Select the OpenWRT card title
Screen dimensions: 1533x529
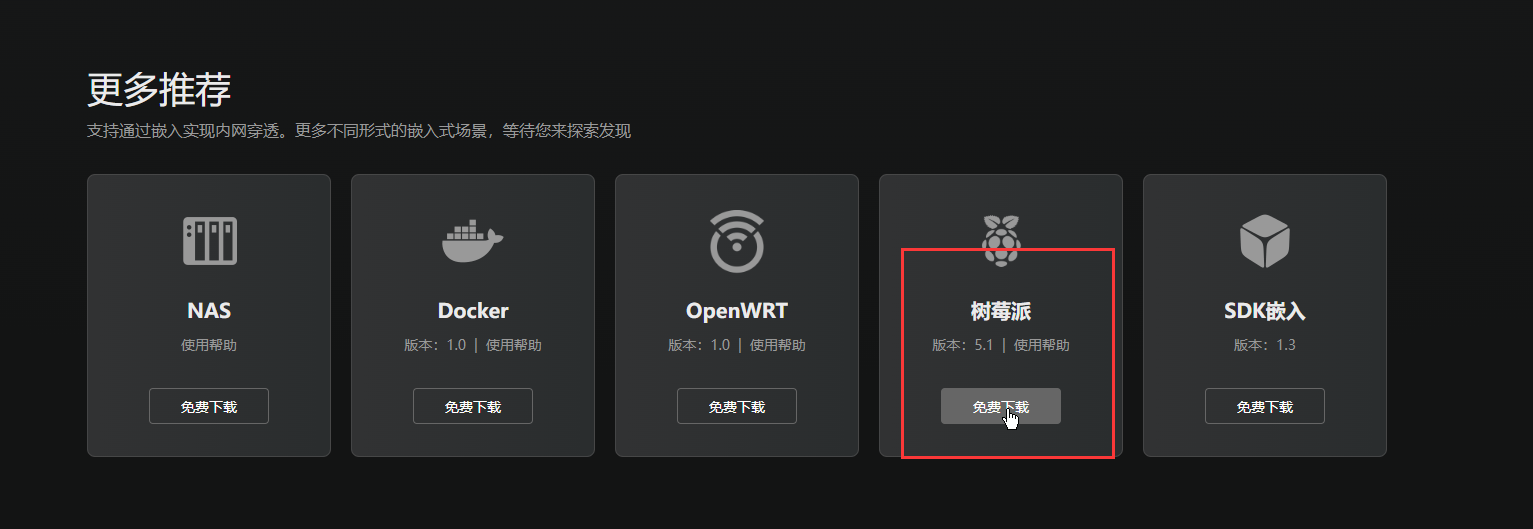coord(737,311)
